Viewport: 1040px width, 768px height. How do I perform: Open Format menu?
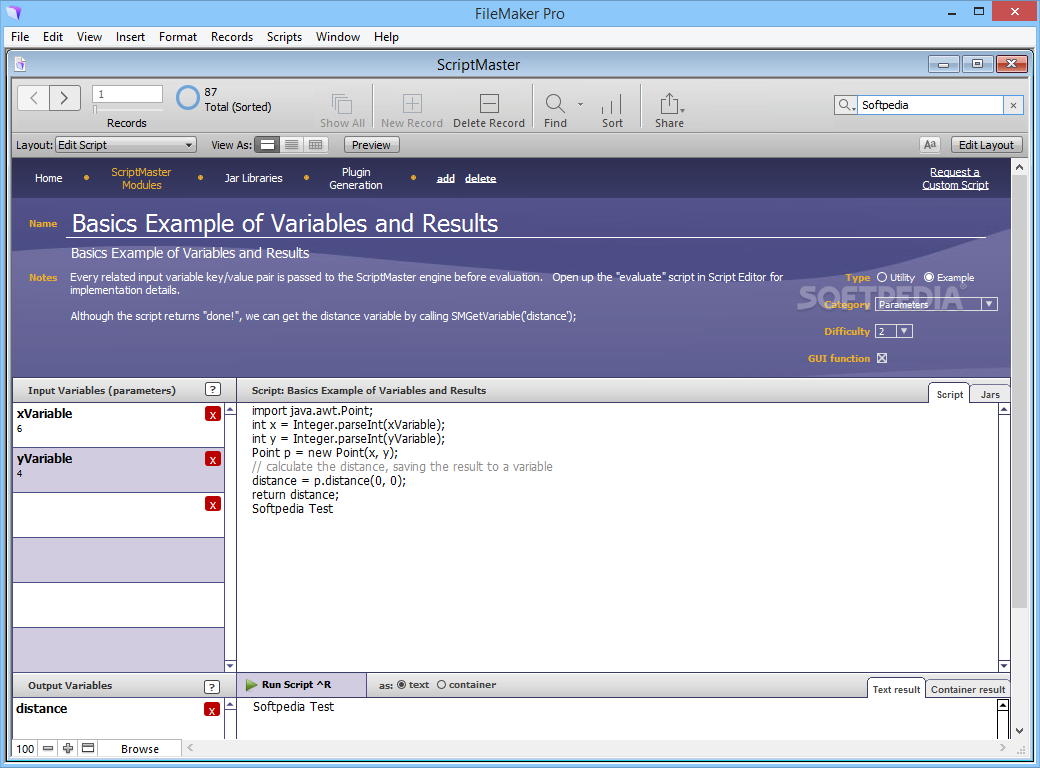tap(177, 36)
